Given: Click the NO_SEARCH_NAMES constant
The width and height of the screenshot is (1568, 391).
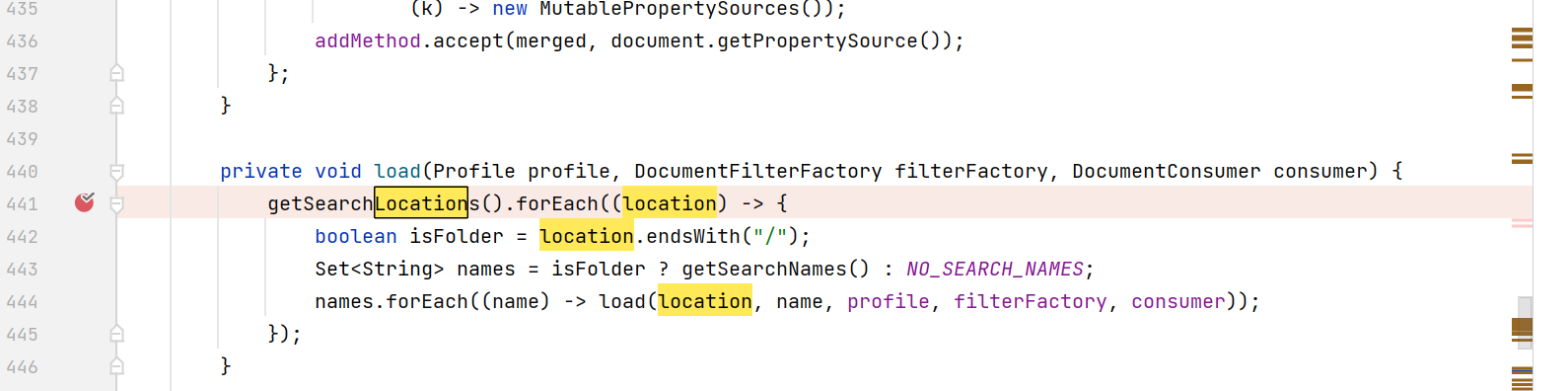Looking at the screenshot, I should (995, 269).
